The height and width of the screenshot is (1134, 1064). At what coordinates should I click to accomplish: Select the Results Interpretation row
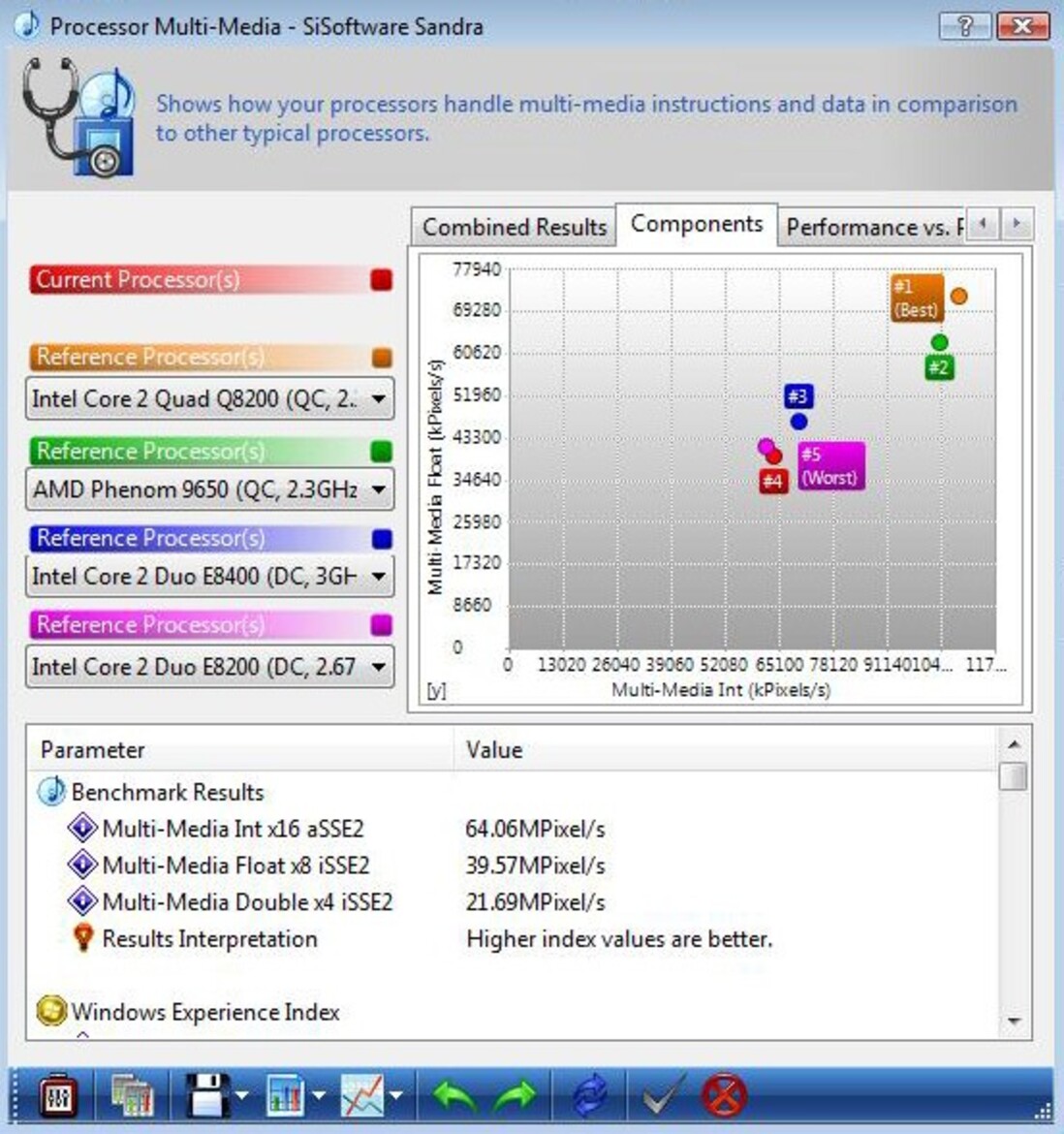(x=209, y=939)
